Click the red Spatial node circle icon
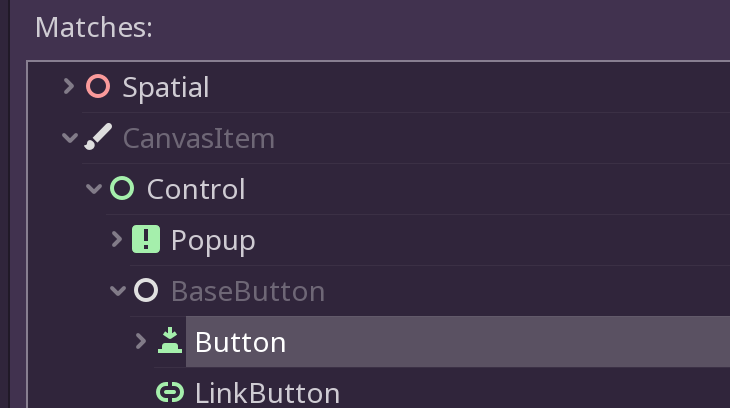 point(98,87)
